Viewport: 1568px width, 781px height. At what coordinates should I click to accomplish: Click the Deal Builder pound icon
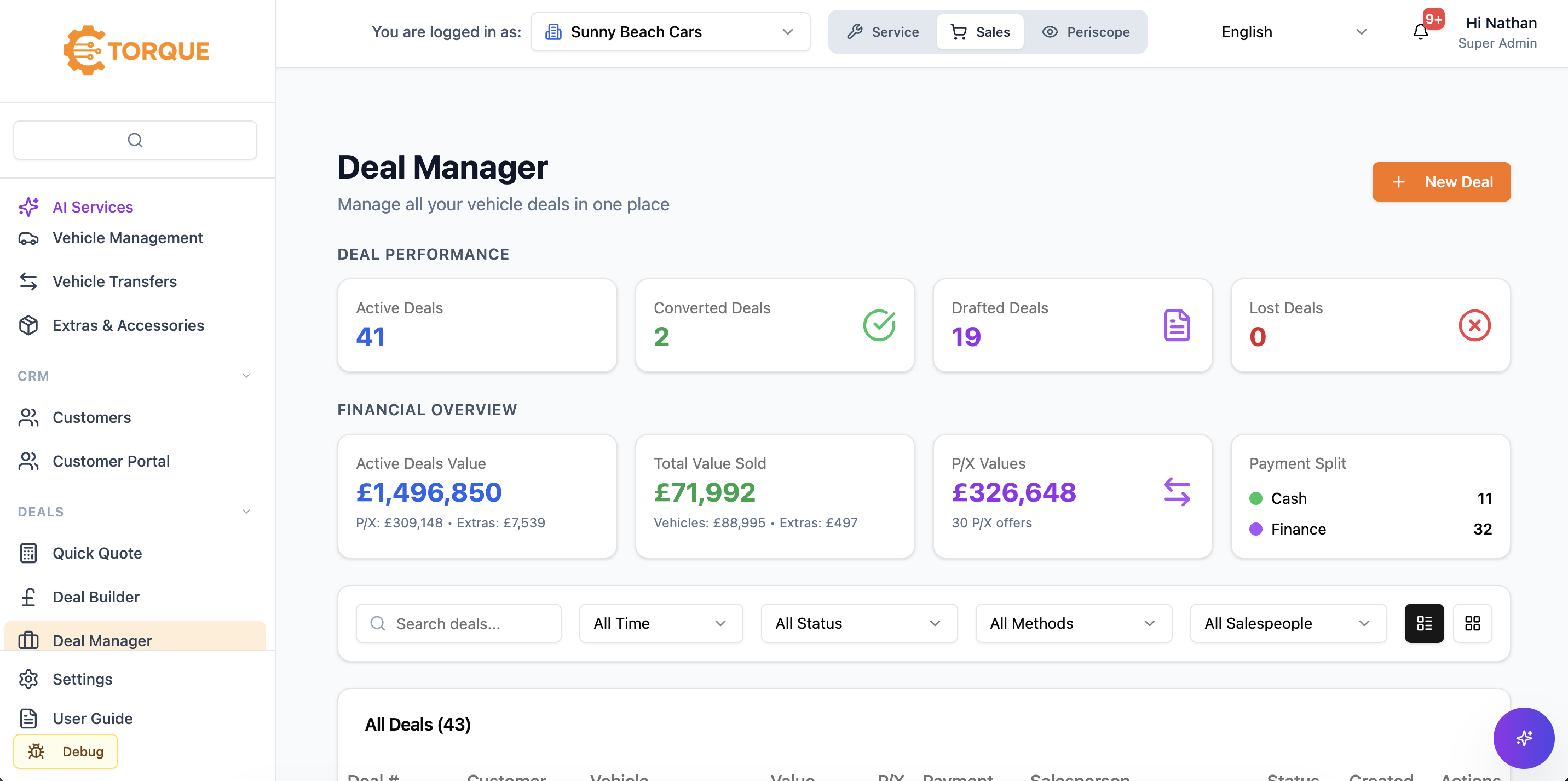click(28, 597)
